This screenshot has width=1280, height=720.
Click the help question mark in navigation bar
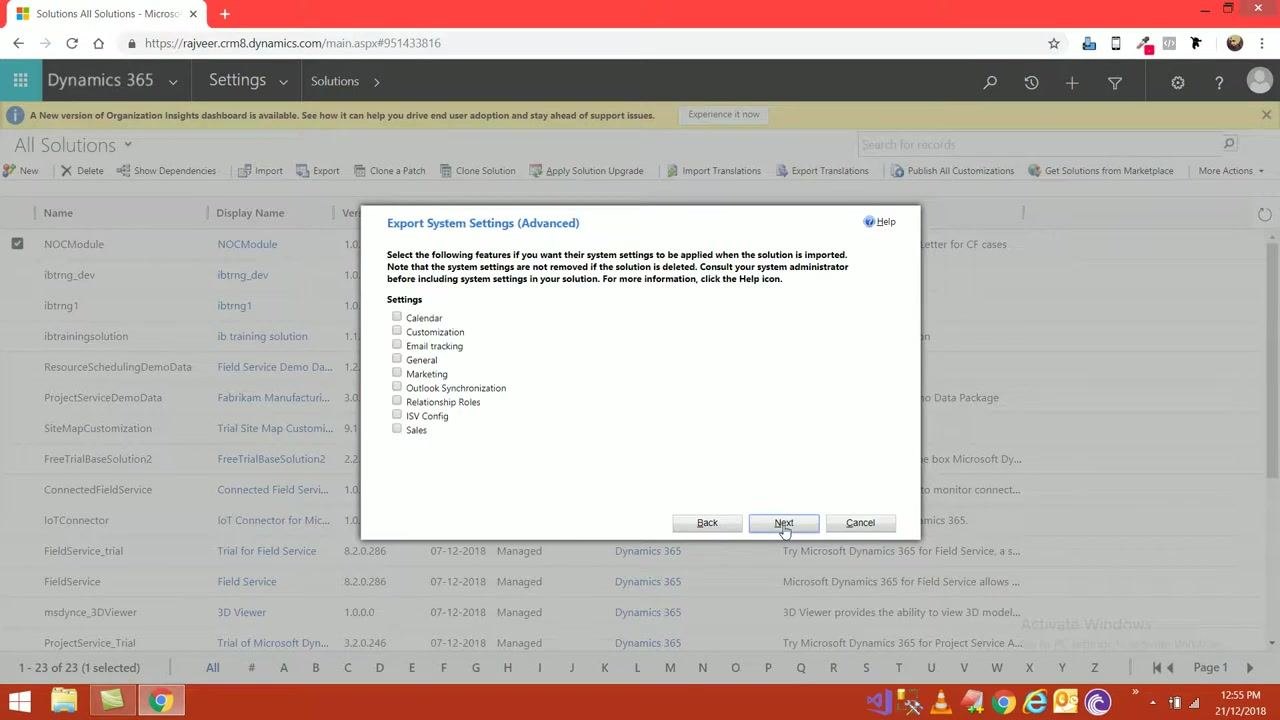1219,83
